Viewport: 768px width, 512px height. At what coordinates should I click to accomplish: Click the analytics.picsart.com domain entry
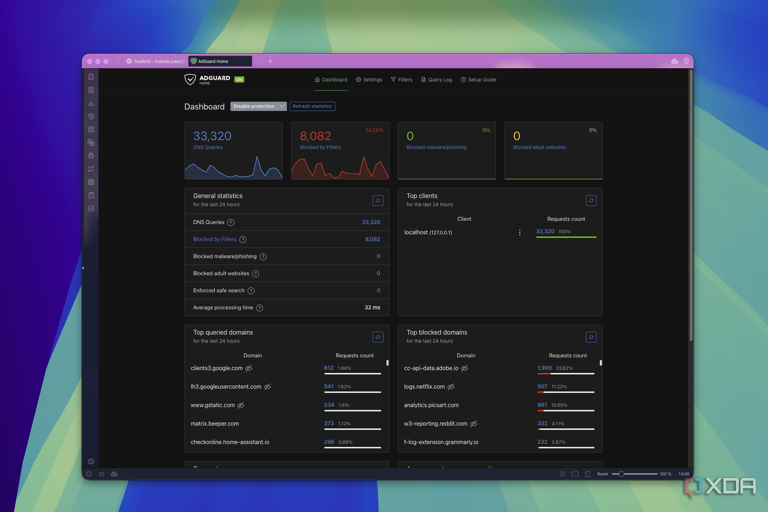click(431, 405)
